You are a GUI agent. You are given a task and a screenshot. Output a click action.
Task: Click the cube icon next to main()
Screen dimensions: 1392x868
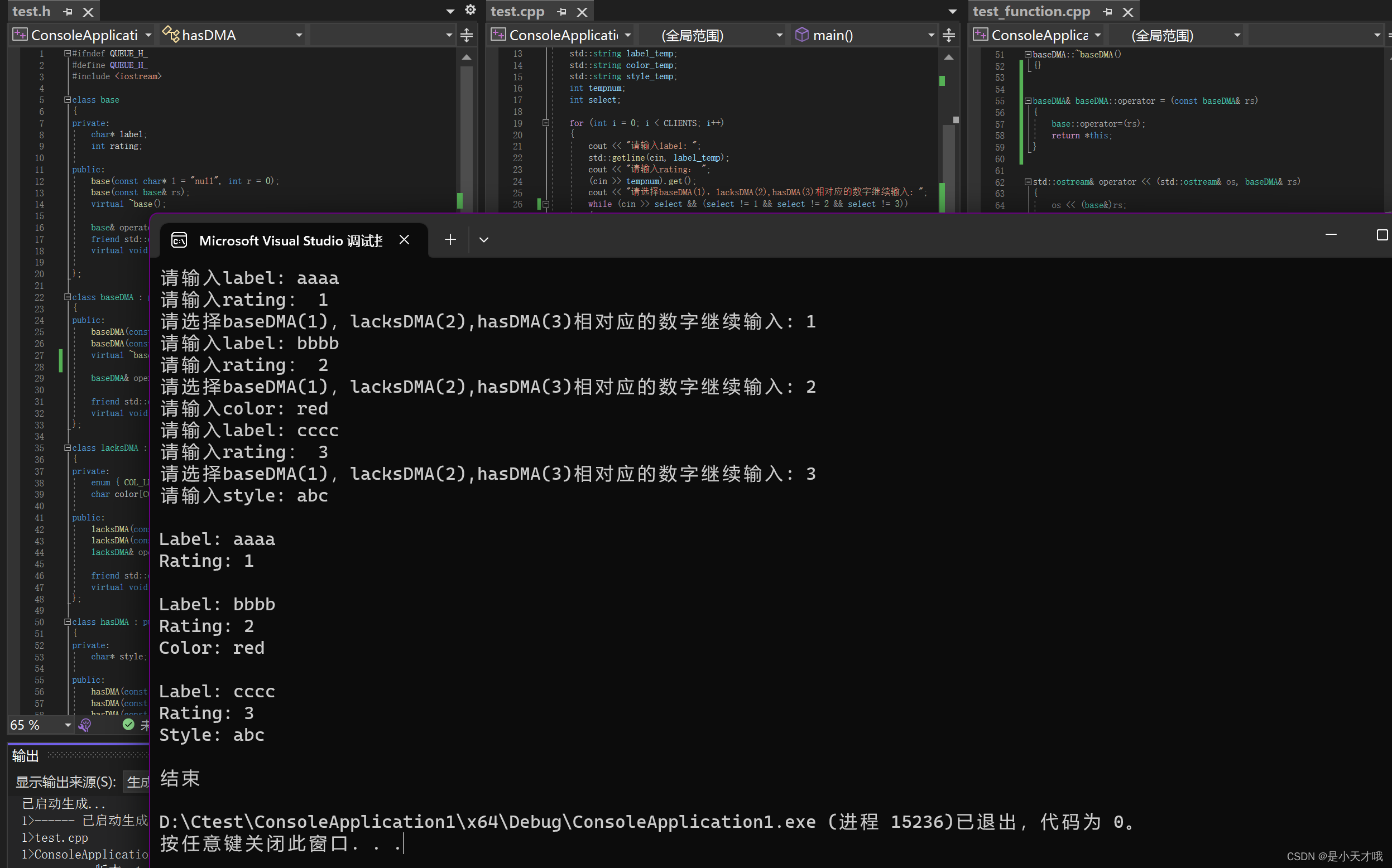pos(801,35)
